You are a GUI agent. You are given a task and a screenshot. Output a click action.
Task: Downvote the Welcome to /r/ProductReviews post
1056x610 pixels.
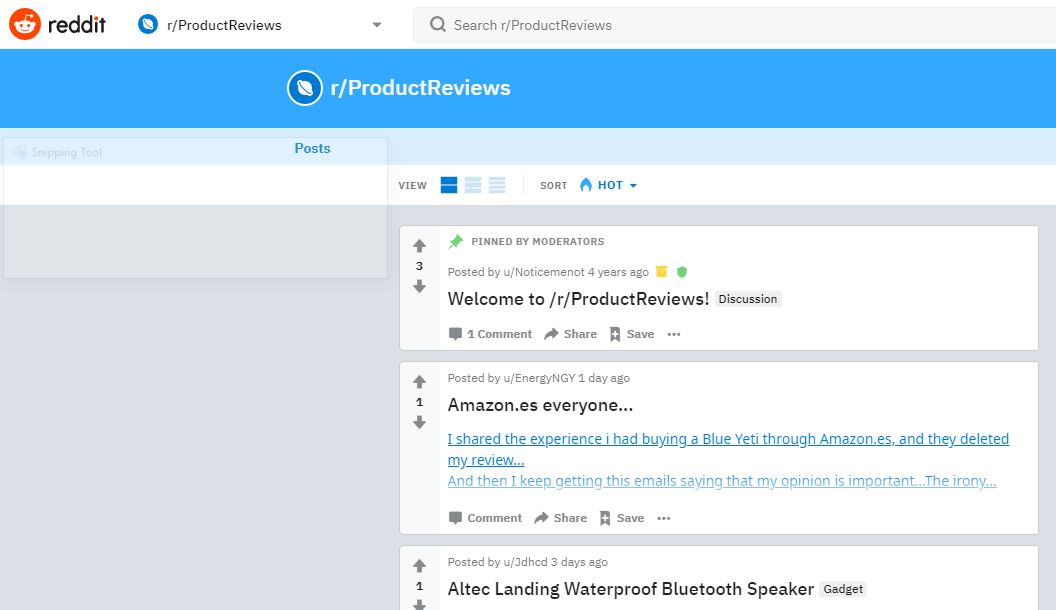420,286
